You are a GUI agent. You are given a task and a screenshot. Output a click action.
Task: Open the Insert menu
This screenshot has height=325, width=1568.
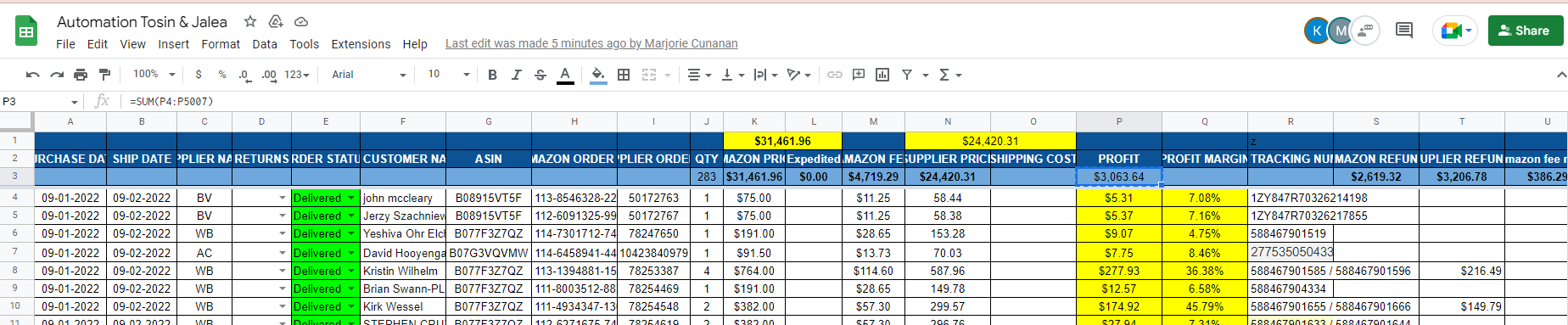[x=173, y=44]
